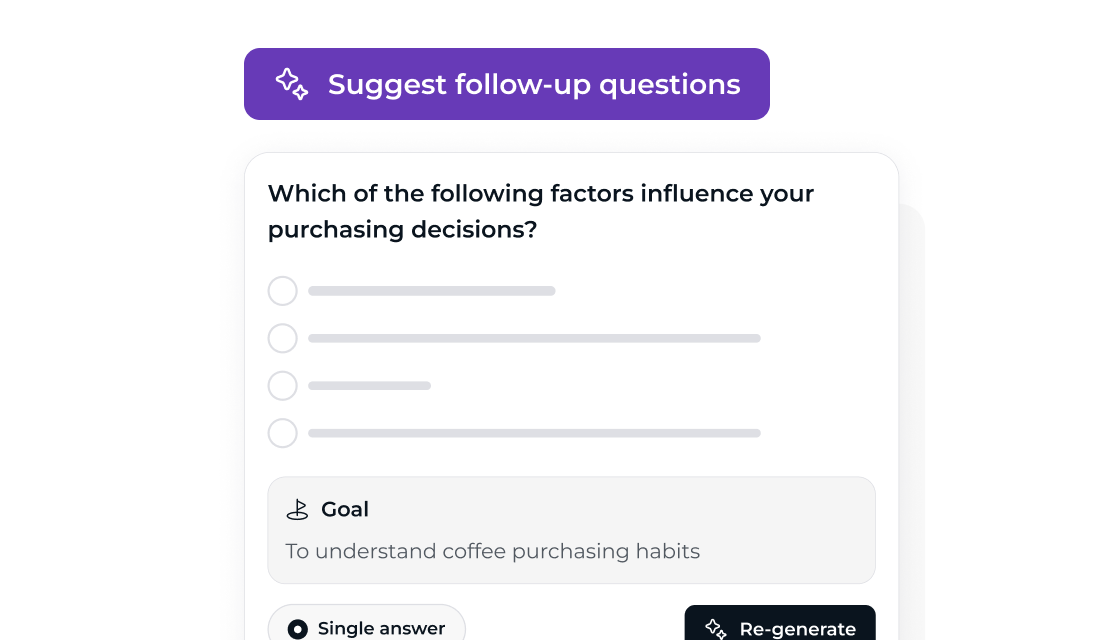Click the Goal heading label
This screenshot has width=1120, height=640.
345,509
